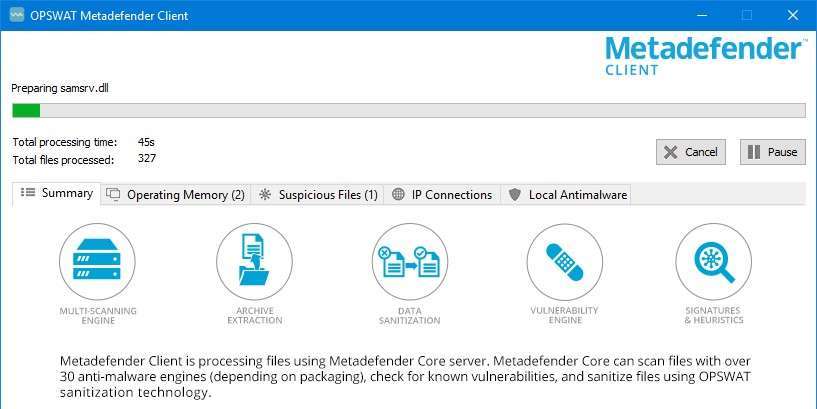Cancel the running scan
817x409 pixels.
click(691, 152)
